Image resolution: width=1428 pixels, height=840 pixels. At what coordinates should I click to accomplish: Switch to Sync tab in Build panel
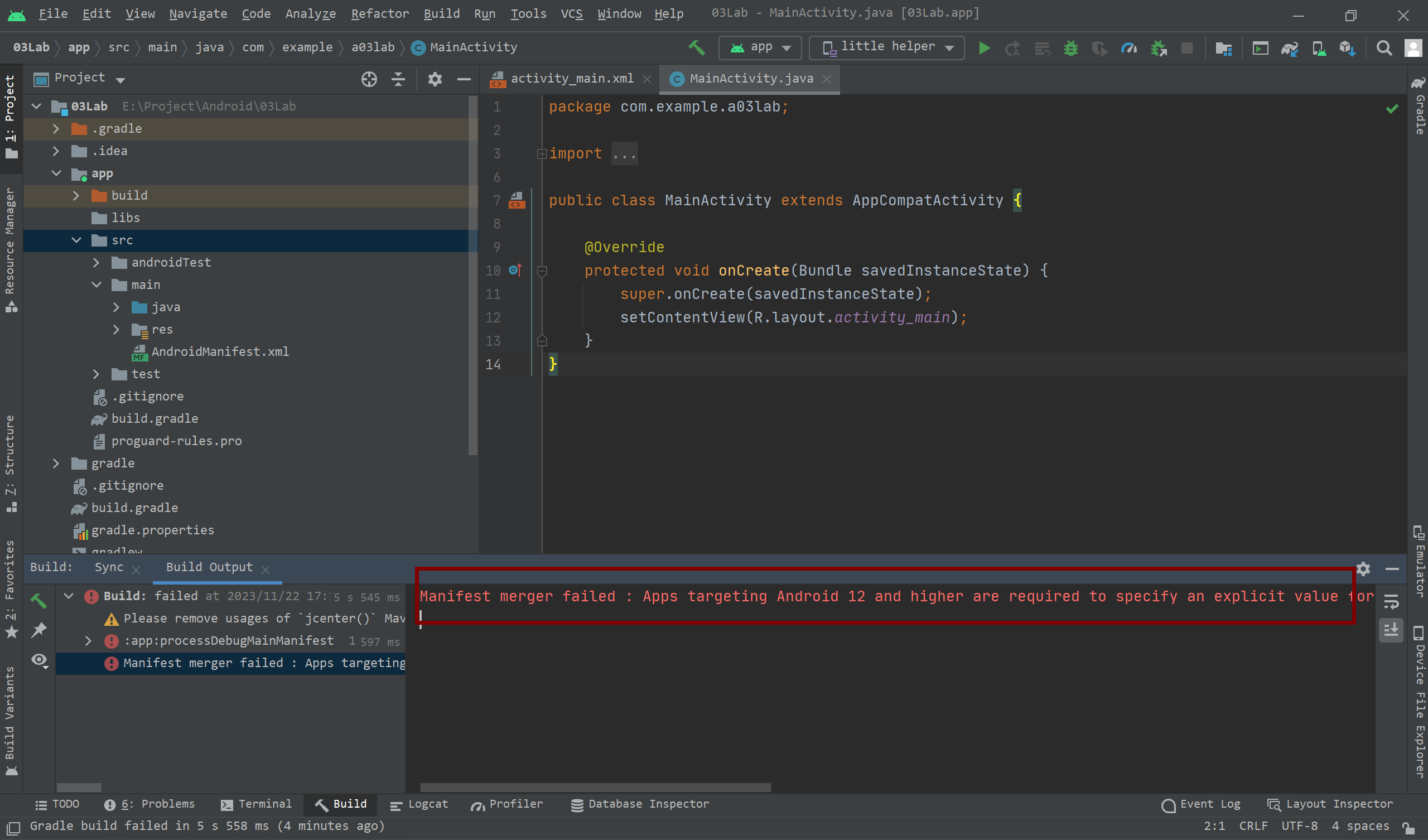tap(109, 567)
